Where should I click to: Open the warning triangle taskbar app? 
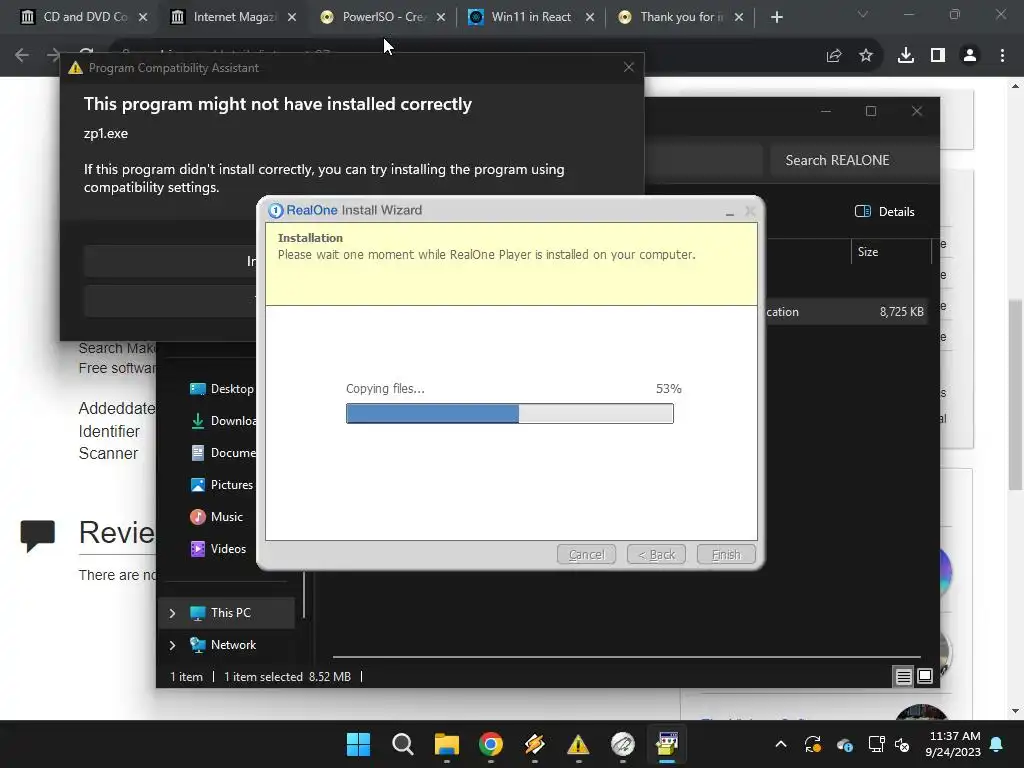click(578, 744)
